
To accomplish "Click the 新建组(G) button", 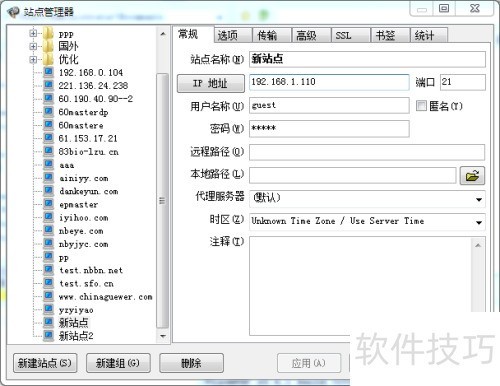I will click(118, 363).
